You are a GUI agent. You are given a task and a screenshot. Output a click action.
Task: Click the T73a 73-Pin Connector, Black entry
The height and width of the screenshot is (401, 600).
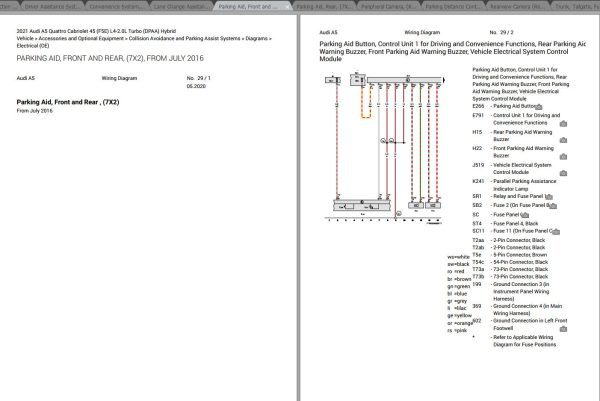click(510, 269)
